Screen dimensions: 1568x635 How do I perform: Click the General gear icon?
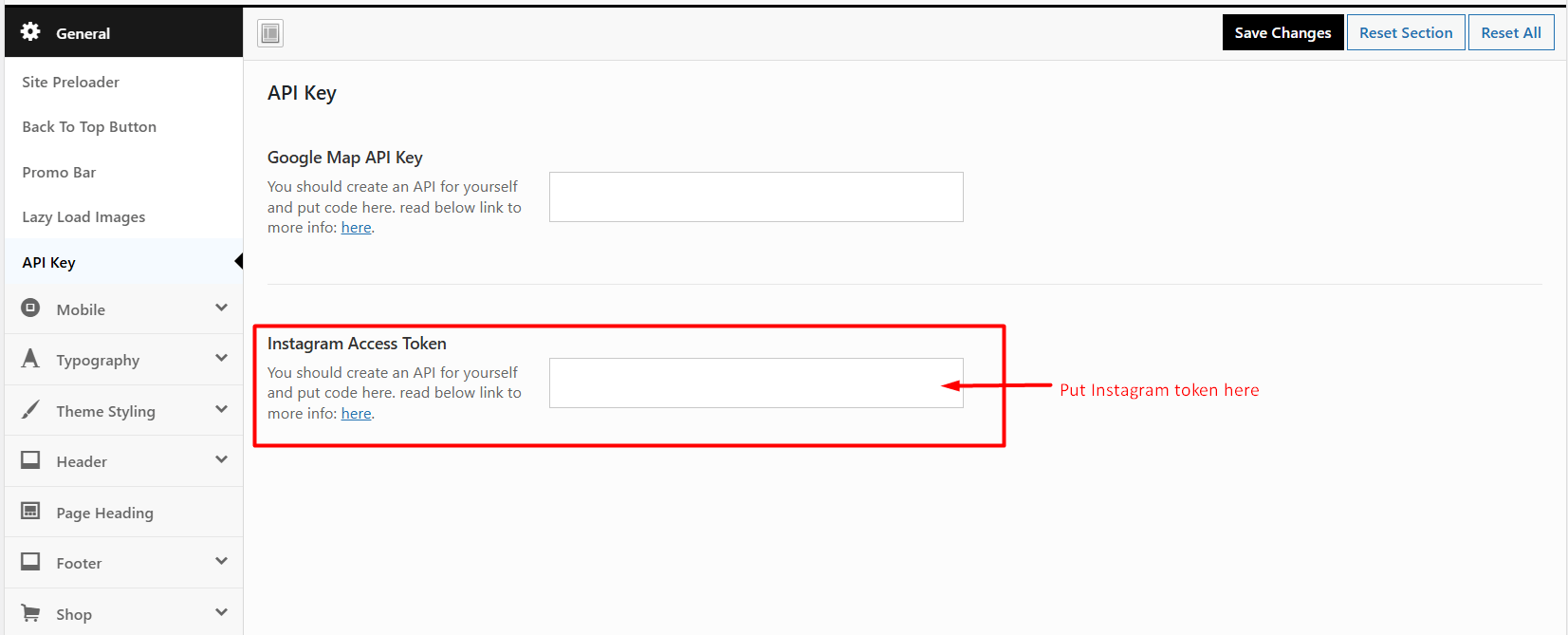pos(30,31)
